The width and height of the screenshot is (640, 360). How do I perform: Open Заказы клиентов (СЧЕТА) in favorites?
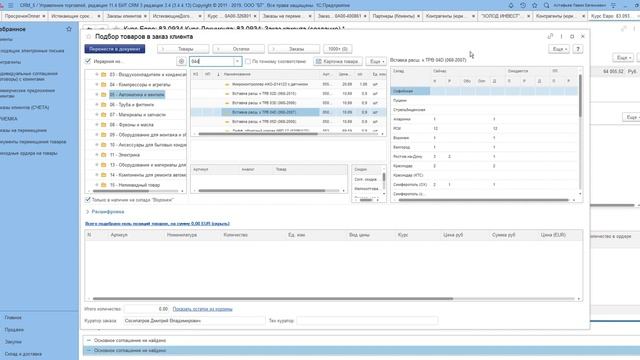24,107
